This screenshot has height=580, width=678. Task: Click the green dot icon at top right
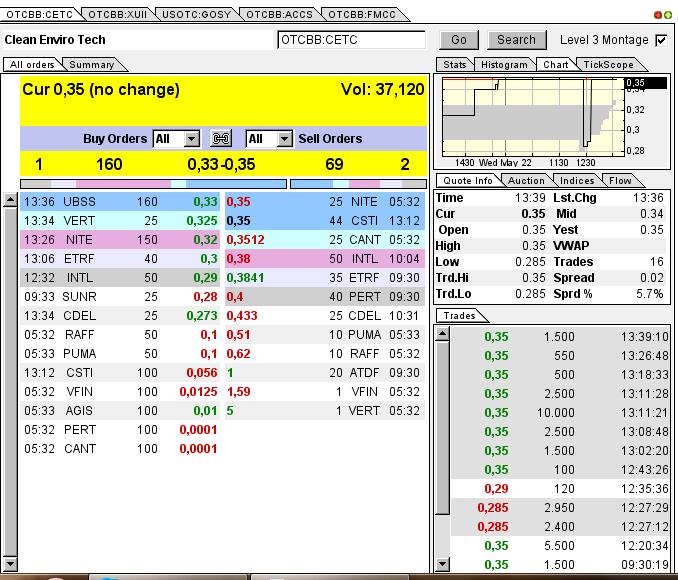point(668,15)
